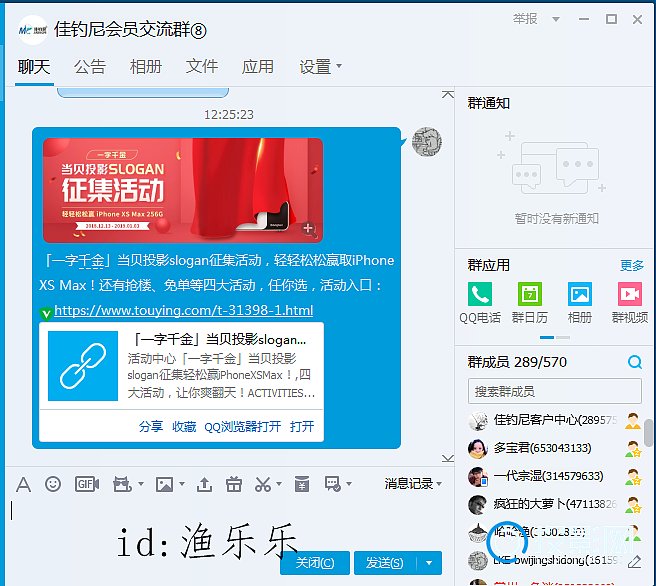Open the 相册 group app icon
The height and width of the screenshot is (586, 656).
pos(580,303)
